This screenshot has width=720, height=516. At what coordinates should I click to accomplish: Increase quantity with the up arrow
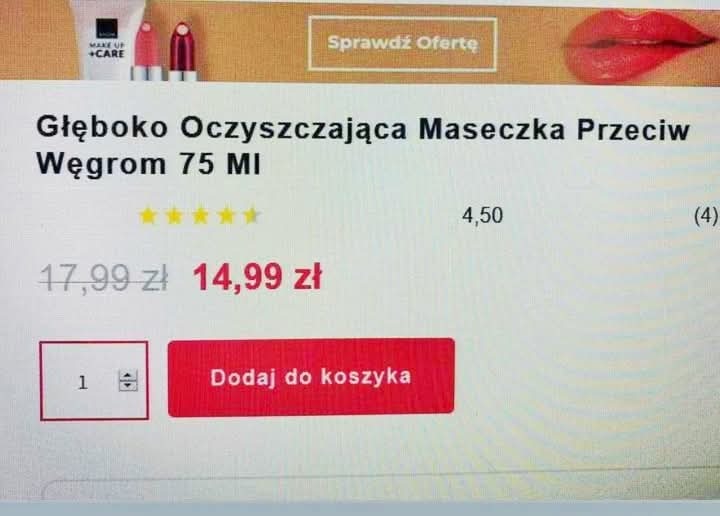(128, 376)
